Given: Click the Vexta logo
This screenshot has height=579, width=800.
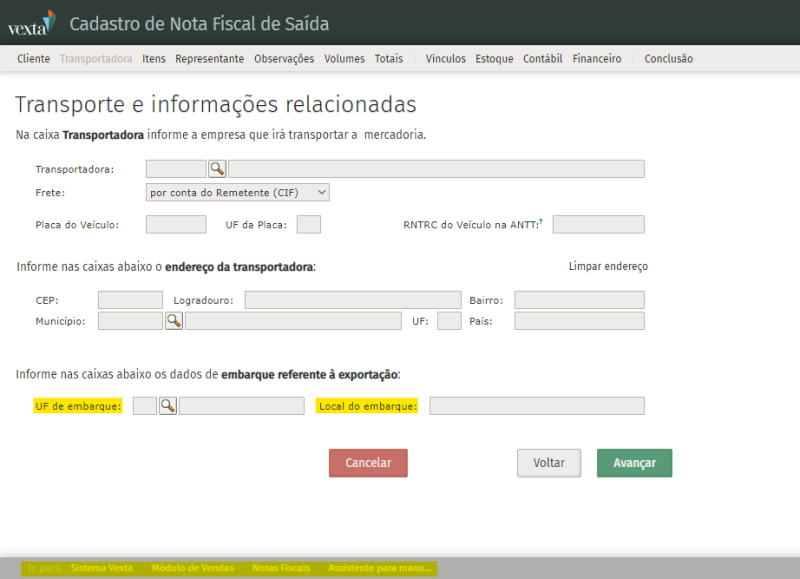Looking at the screenshot, I should 30,24.
